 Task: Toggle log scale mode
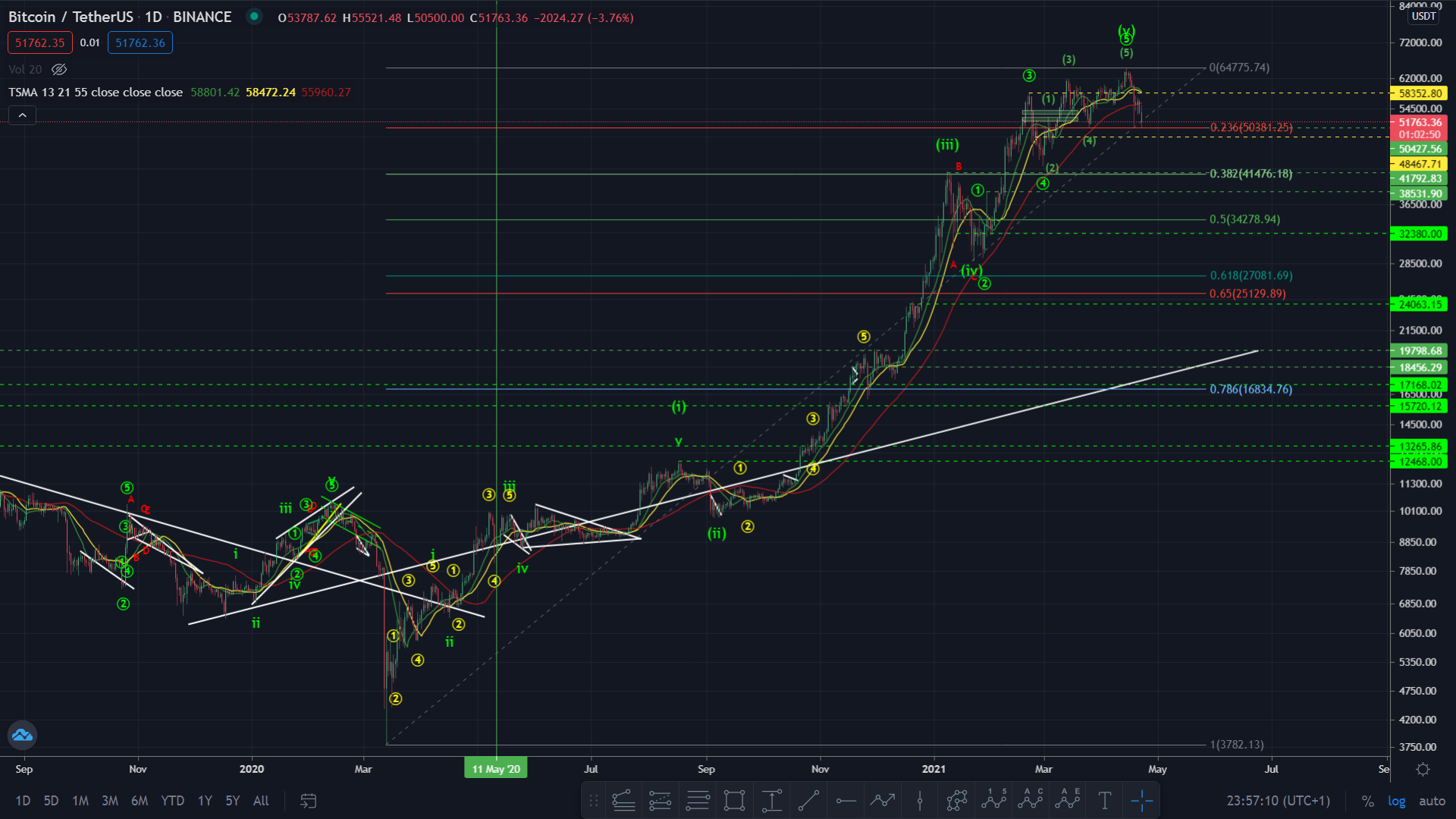coord(1396,801)
